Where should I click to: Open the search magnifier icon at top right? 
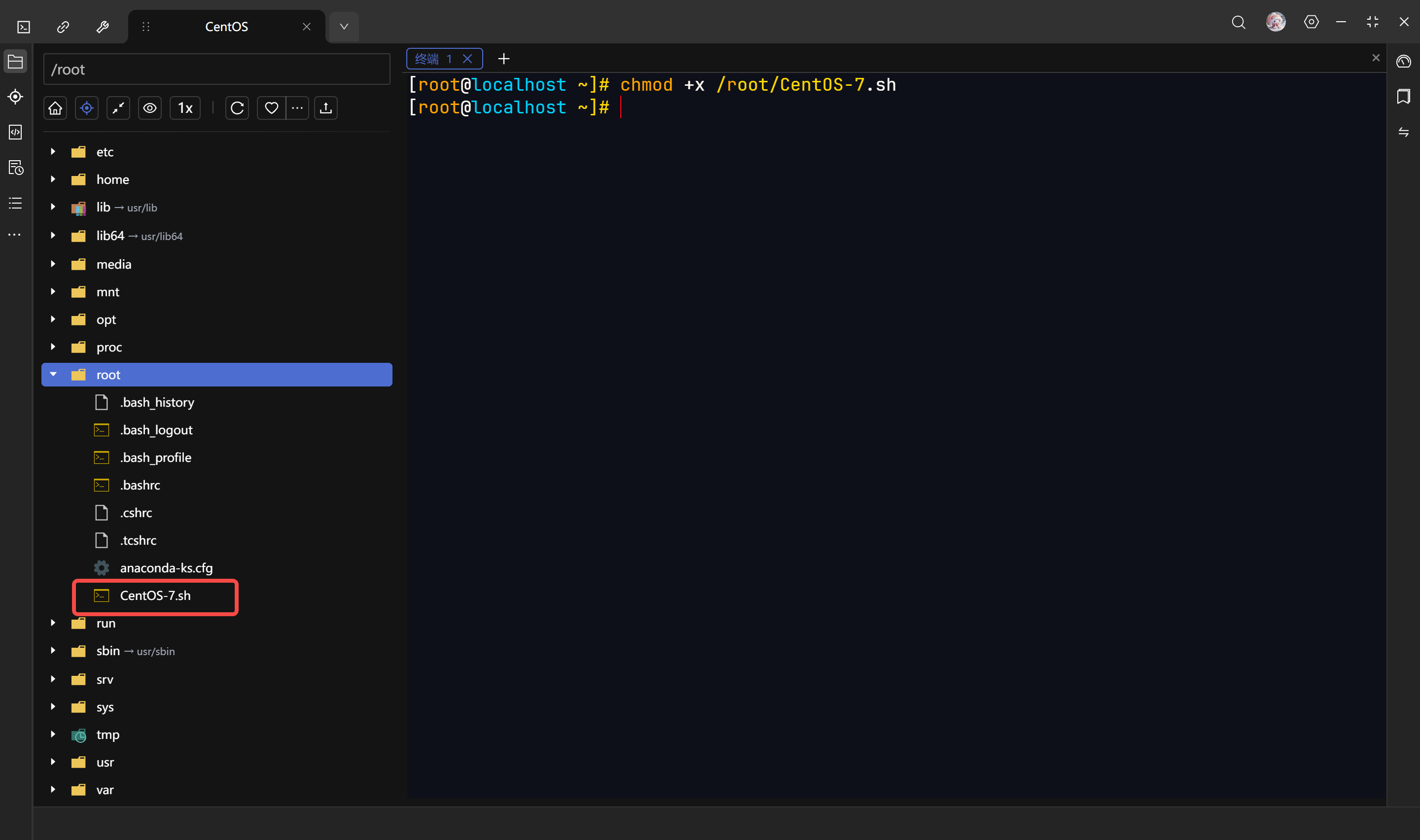[x=1239, y=22]
